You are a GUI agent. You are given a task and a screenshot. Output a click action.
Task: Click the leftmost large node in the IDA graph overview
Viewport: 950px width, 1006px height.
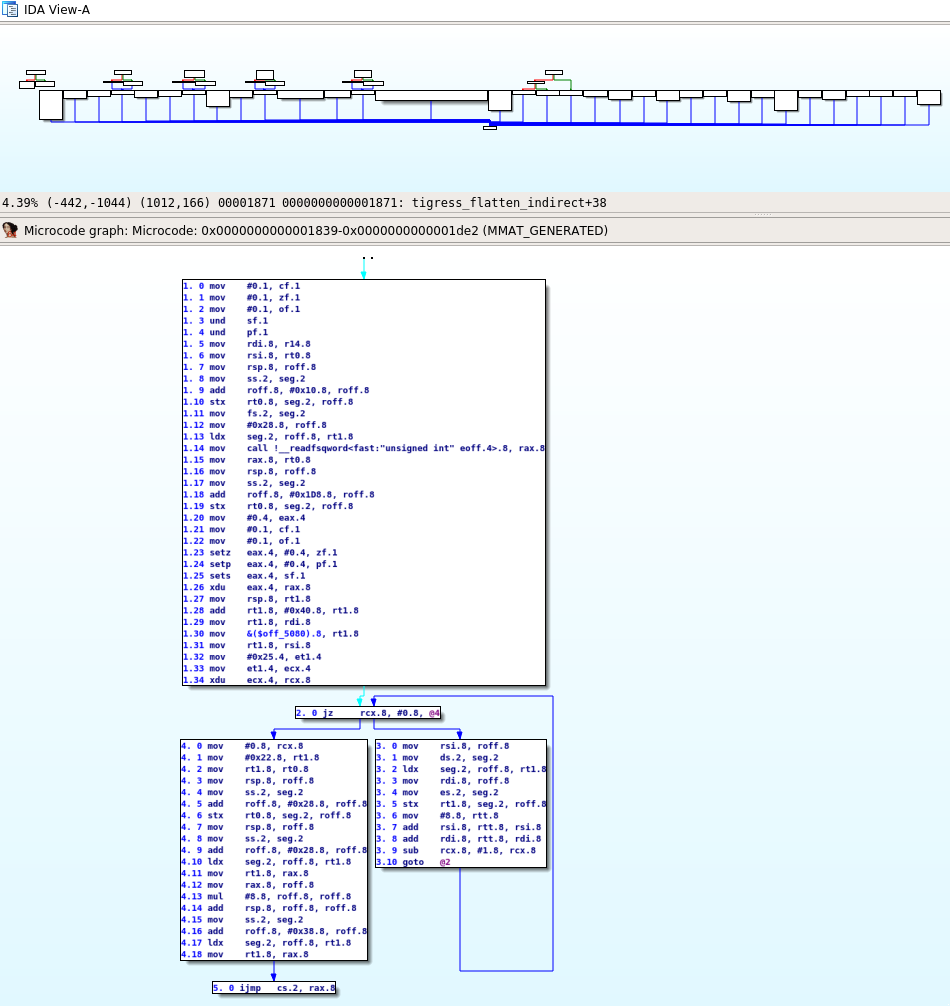click(51, 105)
